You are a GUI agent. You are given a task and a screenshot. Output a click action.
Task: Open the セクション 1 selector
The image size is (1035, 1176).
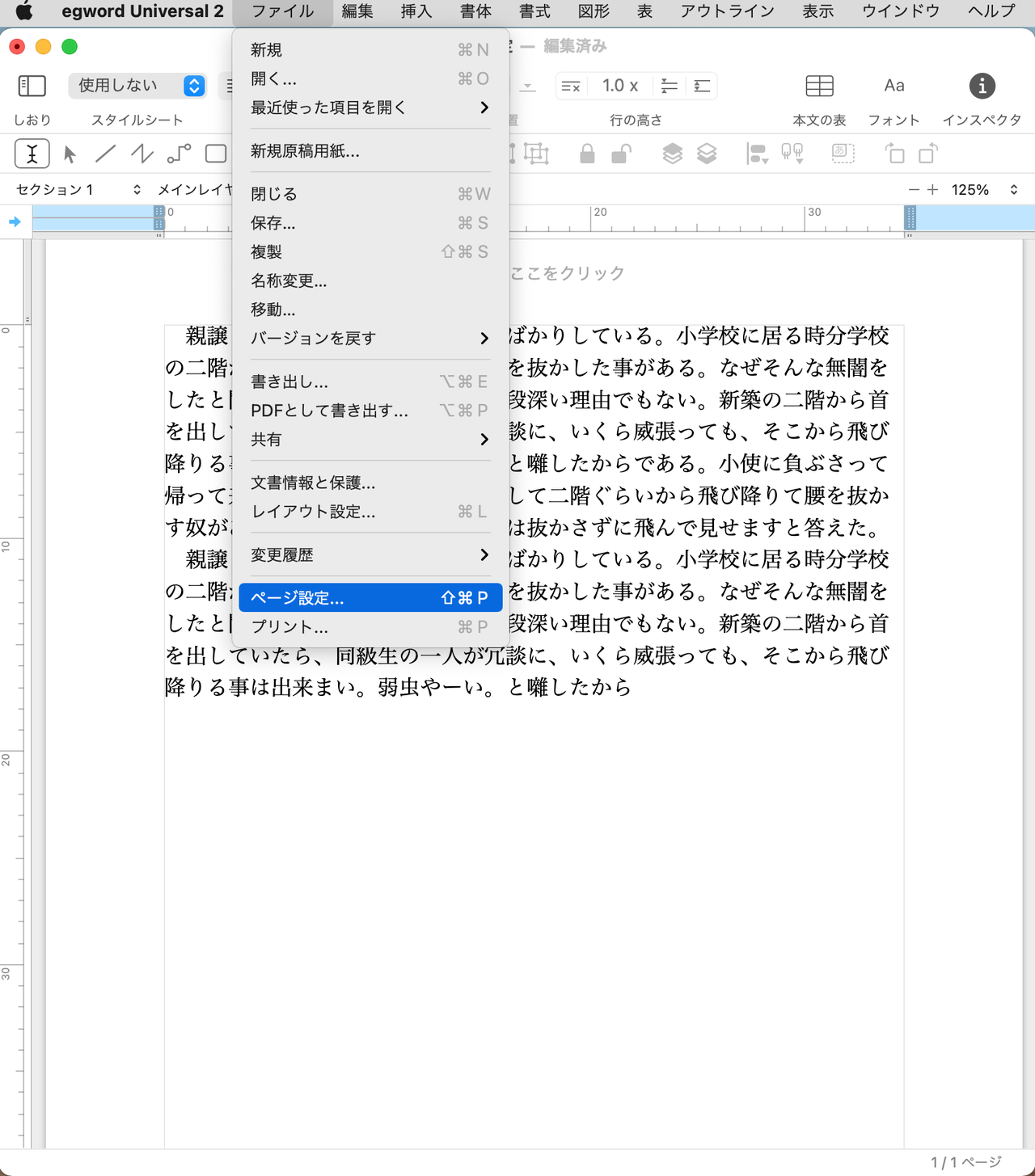point(78,189)
